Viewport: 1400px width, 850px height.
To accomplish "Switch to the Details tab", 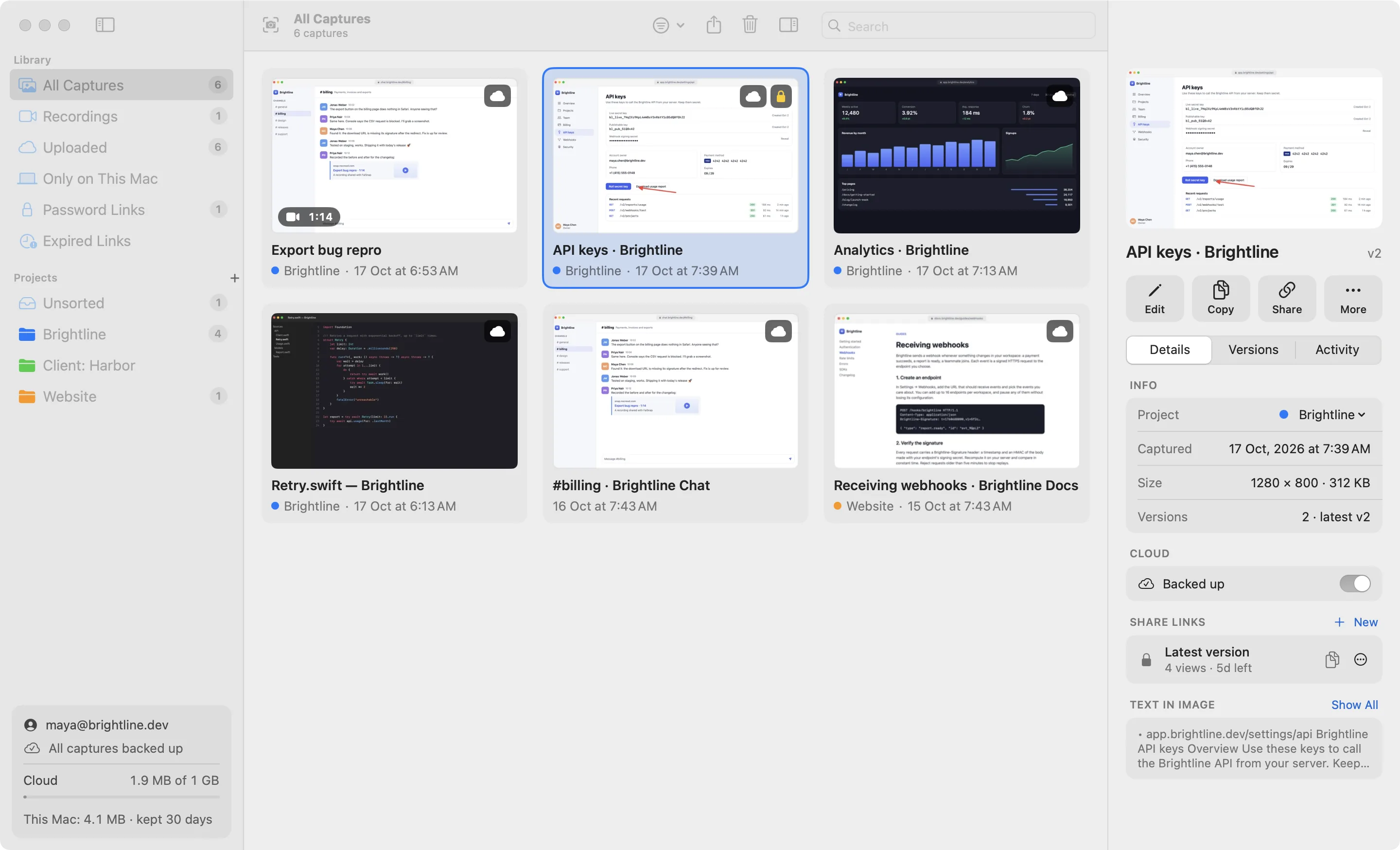I will (x=1169, y=350).
